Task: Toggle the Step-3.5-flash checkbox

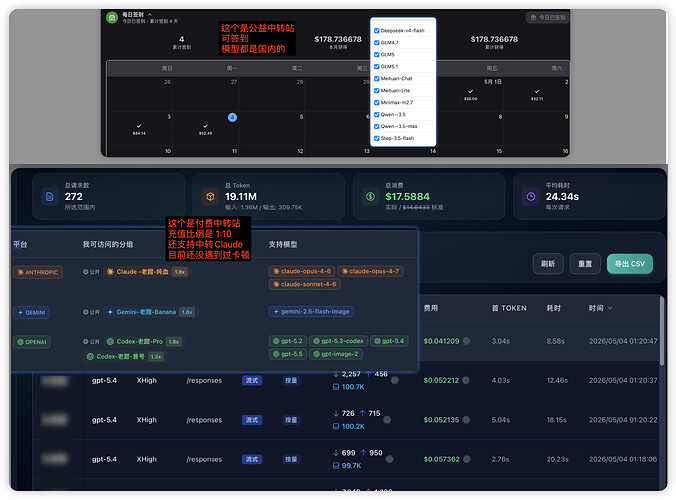Action: pos(376,138)
